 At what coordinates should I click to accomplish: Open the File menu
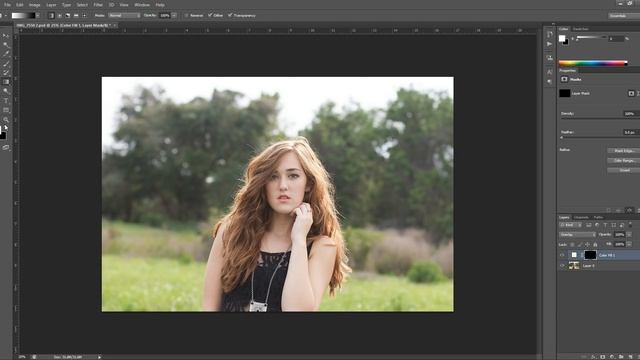tap(7, 5)
